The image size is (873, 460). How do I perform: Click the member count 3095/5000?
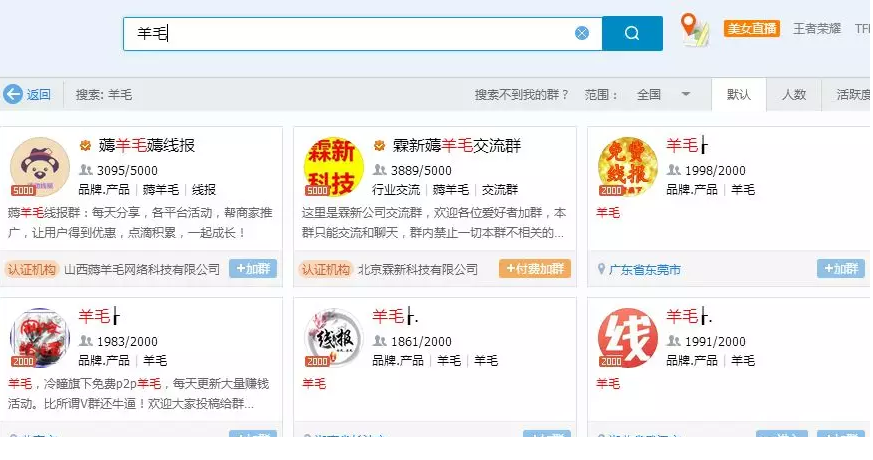[x=127, y=170]
